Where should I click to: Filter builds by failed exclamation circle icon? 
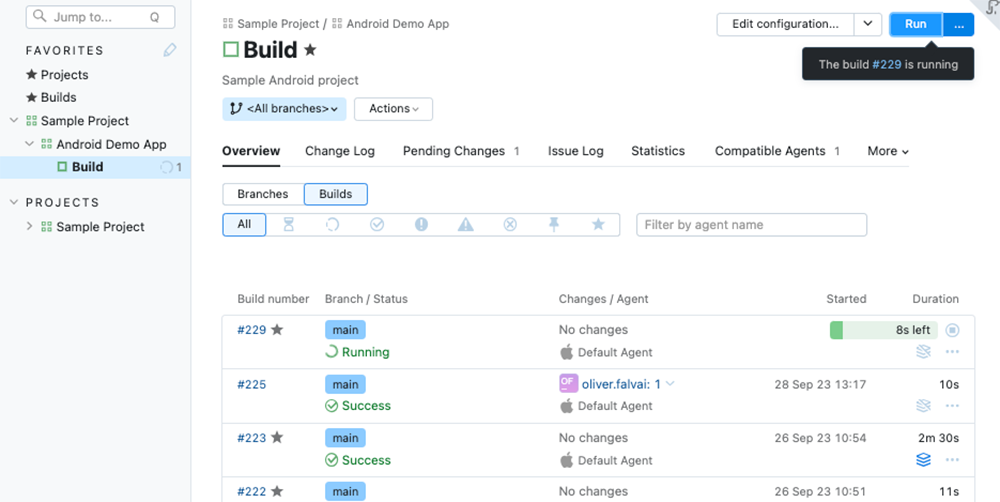pyautogui.click(x=421, y=225)
